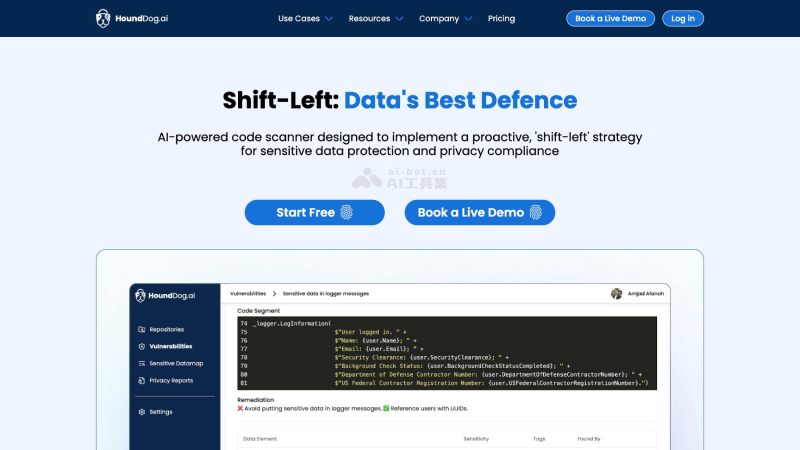Viewport: 800px width, 450px height.
Task: Open the Company menu
Action: [x=439, y=18]
